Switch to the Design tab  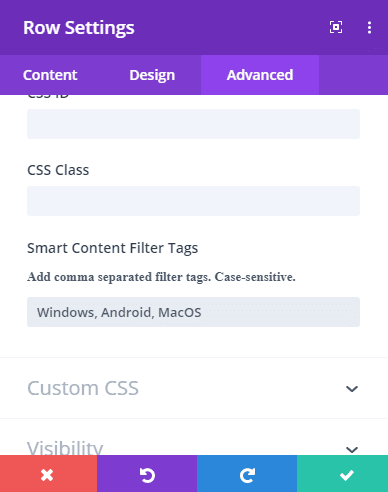click(x=152, y=75)
